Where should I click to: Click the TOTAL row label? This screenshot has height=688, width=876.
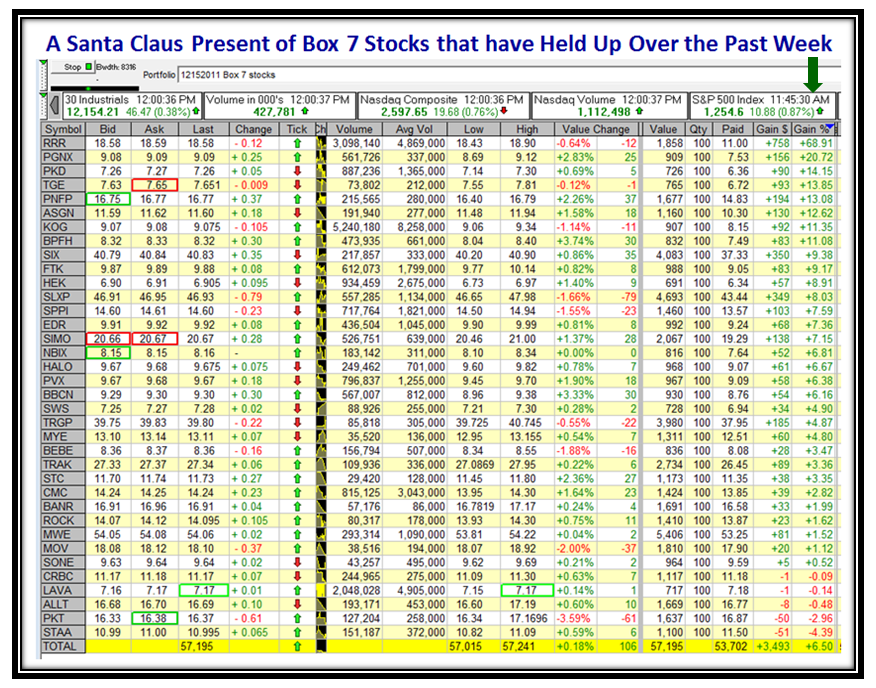pos(59,647)
